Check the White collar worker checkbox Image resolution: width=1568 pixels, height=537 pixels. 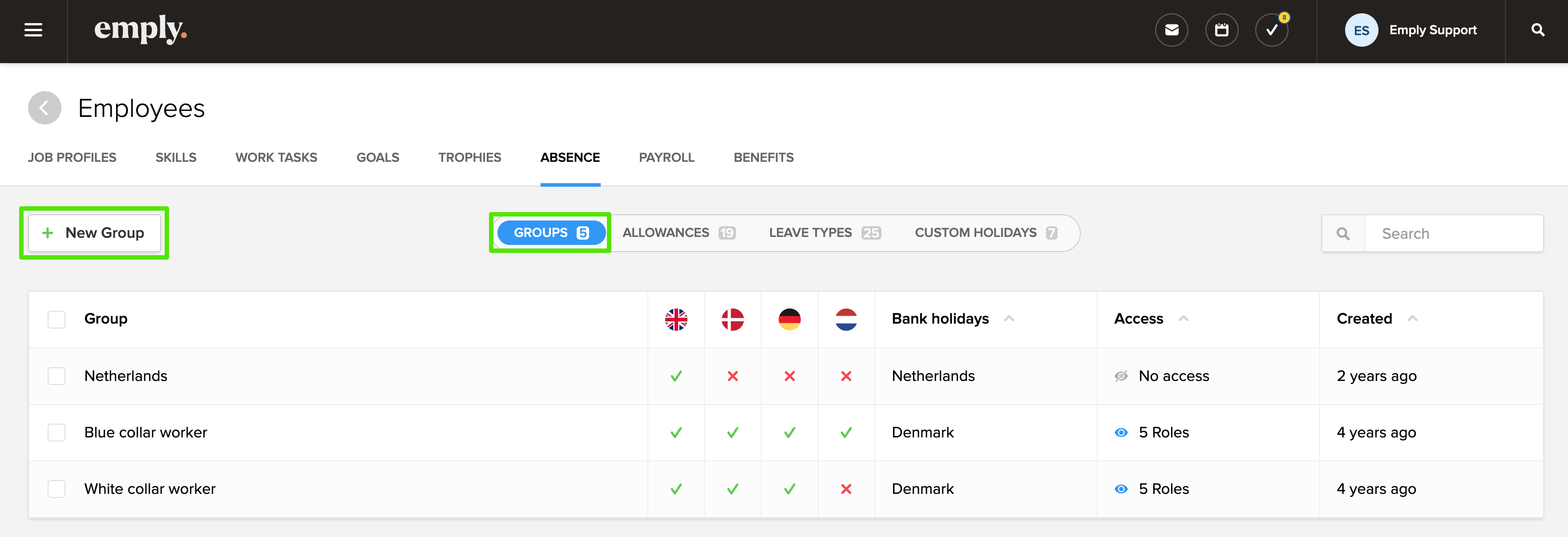[x=57, y=489]
